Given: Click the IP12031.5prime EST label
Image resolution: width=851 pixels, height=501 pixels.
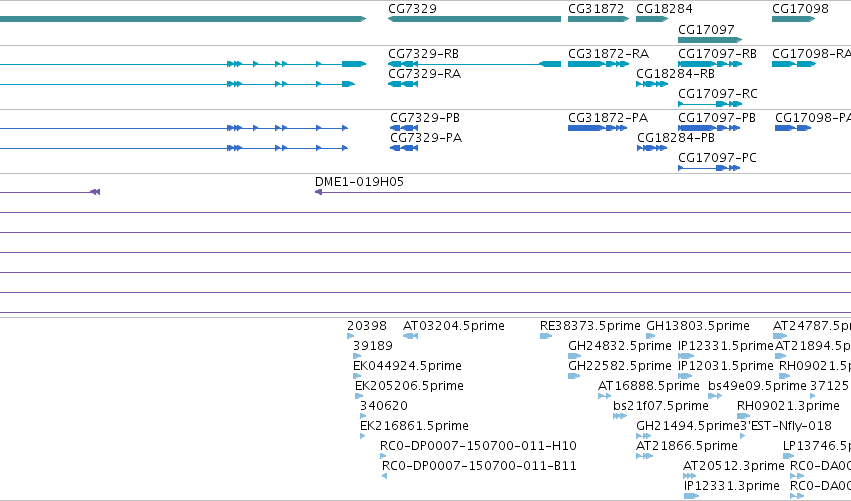Looking at the screenshot, I should click(x=726, y=366).
